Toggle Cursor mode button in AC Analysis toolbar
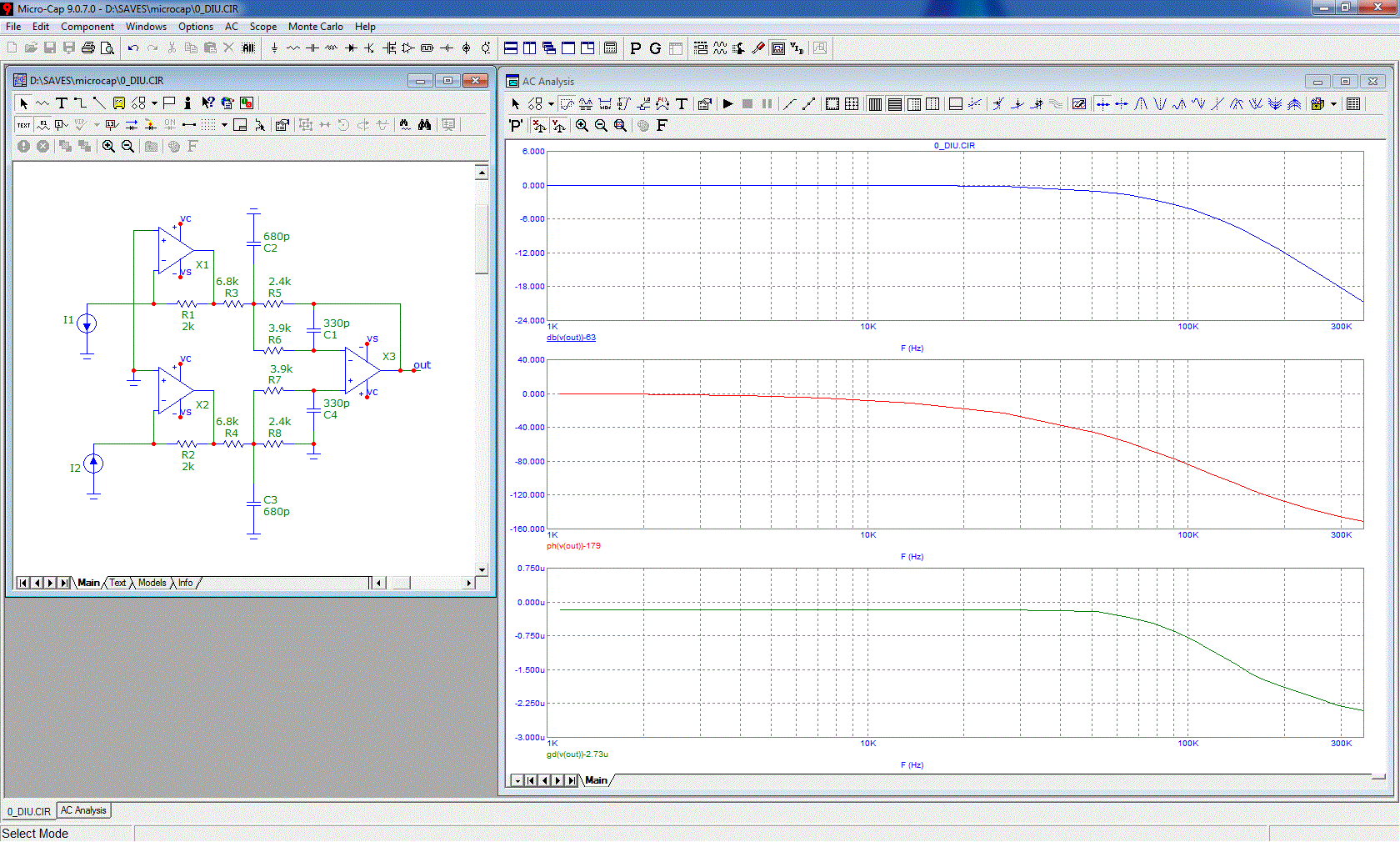Image resolution: width=1400 pixels, height=842 pixels. pos(567,103)
